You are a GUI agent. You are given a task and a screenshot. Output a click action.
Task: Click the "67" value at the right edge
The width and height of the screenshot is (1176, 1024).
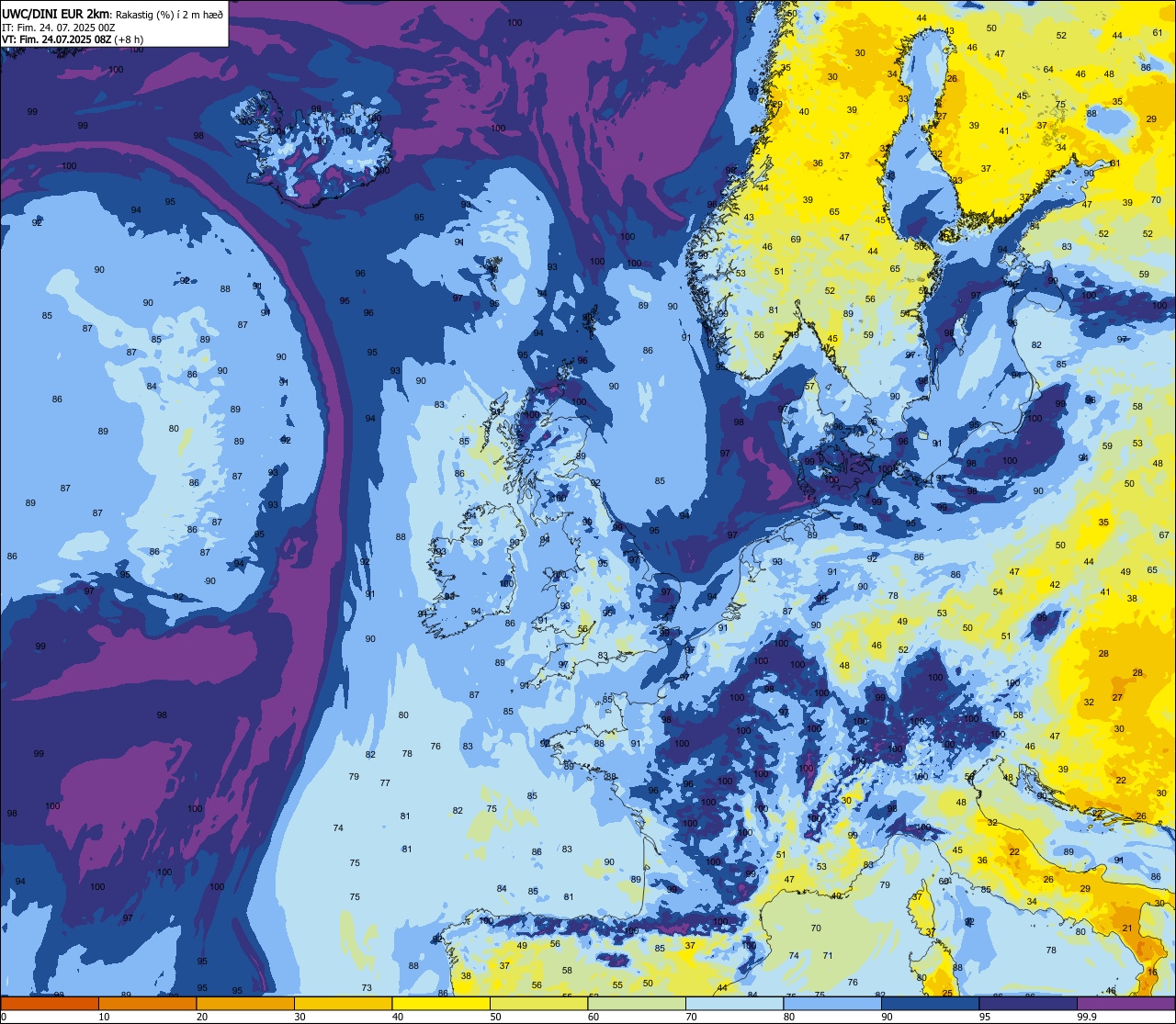(1164, 535)
